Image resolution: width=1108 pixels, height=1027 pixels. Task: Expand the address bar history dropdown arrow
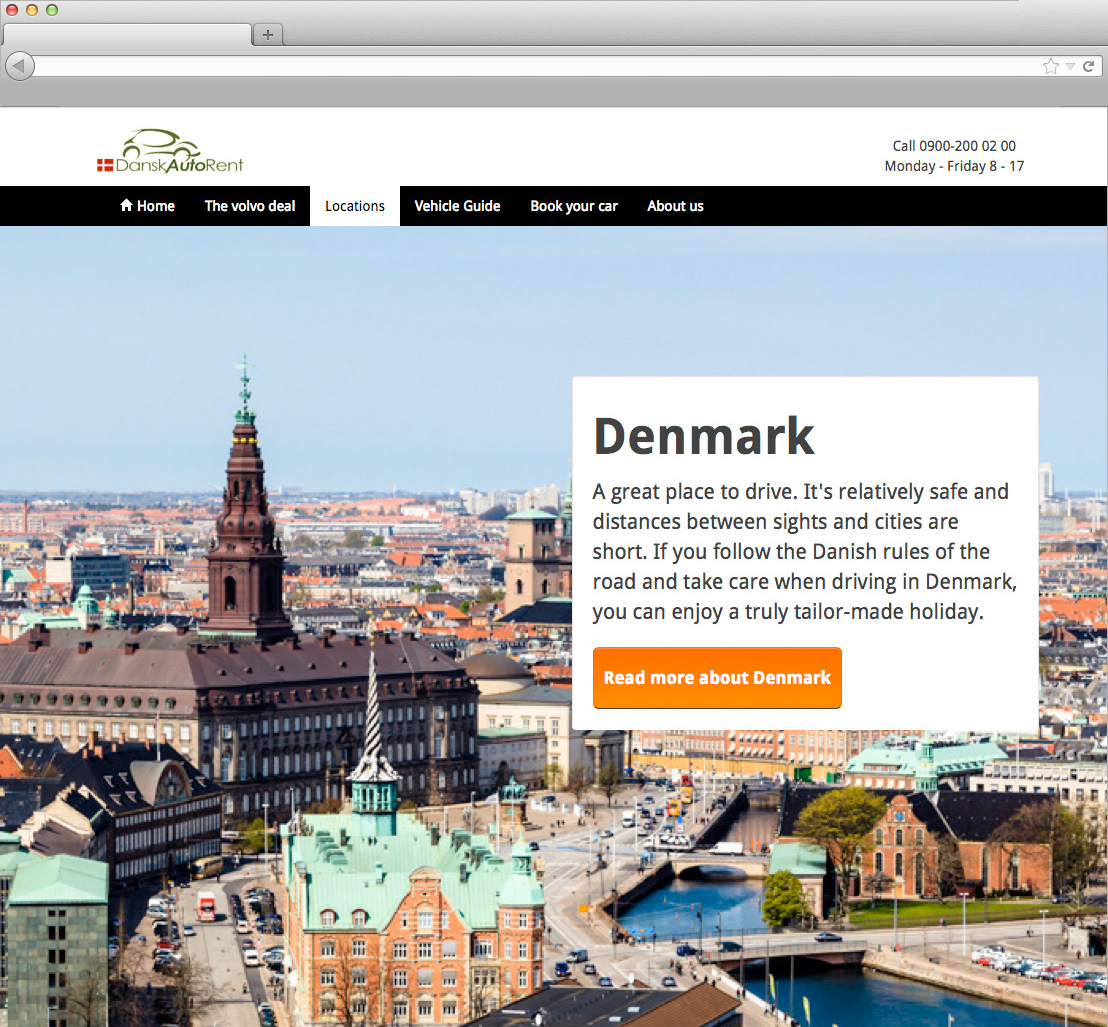[x=1070, y=67]
